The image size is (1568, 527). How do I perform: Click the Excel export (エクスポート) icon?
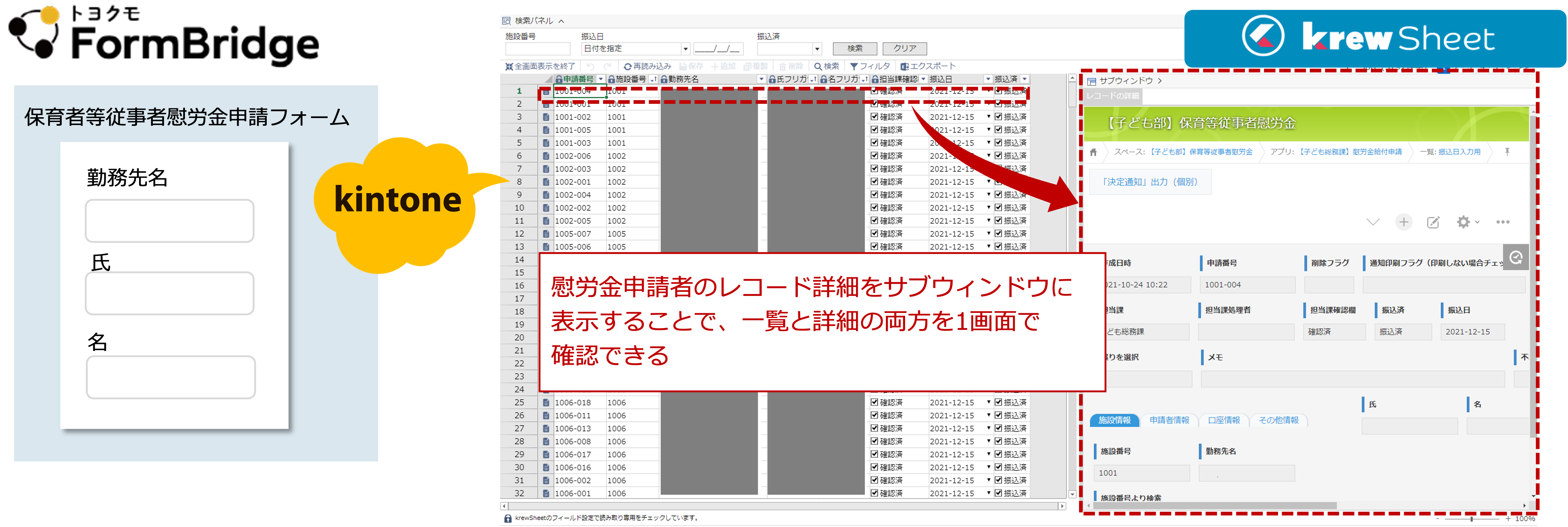(904, 66)
